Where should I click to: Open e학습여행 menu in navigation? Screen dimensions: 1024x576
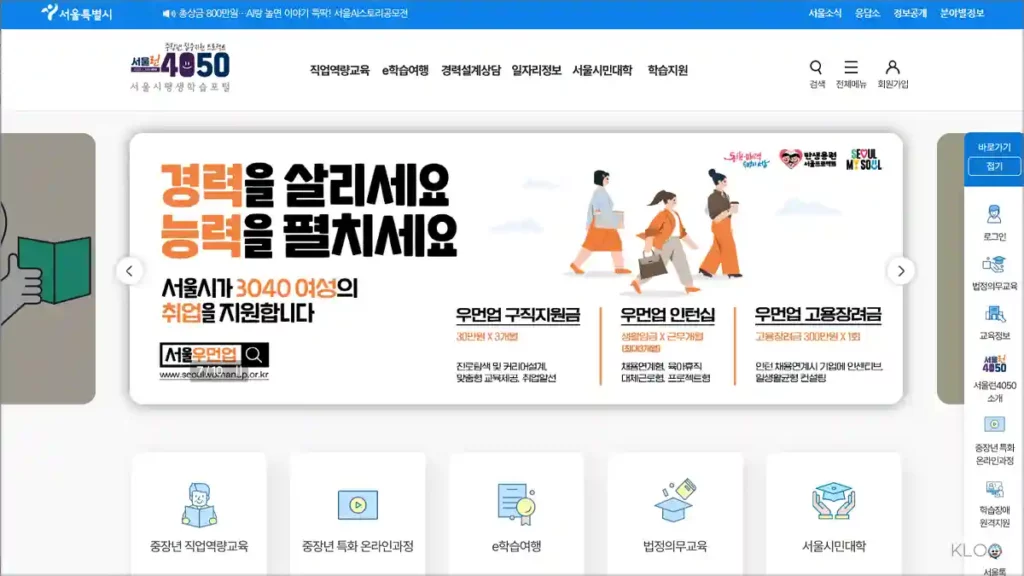(x=405, y=71)
